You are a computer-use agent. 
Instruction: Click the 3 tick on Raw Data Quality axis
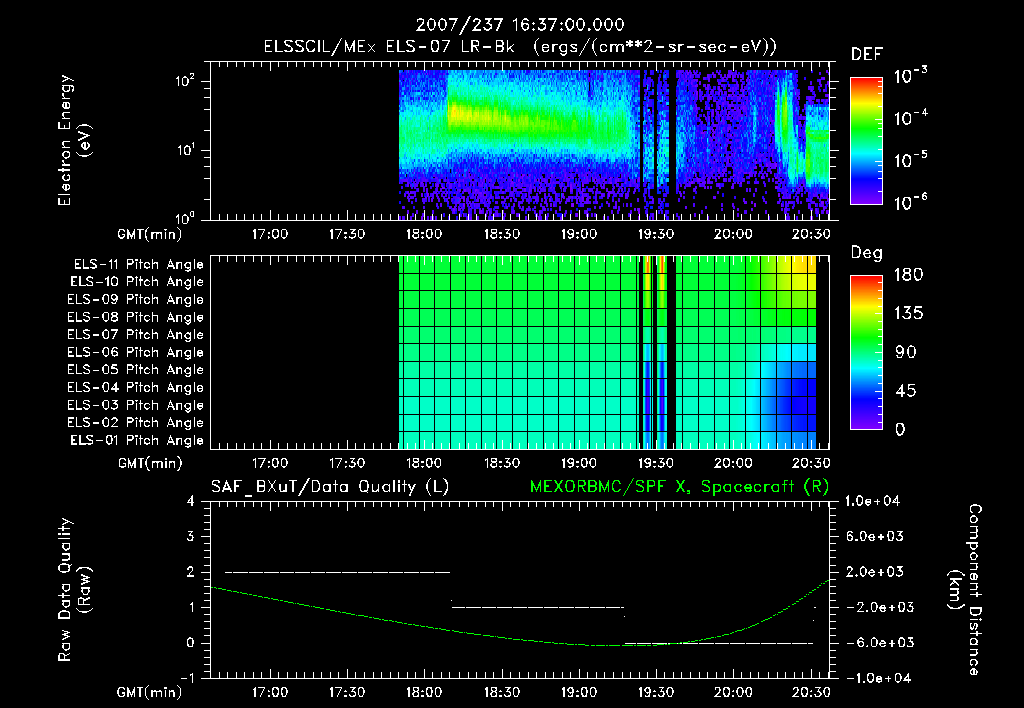click(191, 537)
